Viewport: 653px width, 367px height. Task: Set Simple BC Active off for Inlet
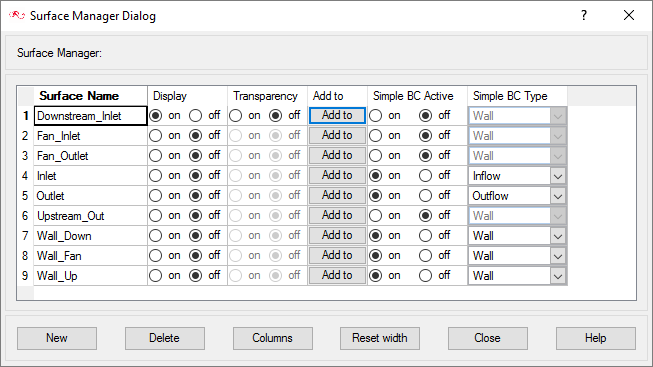[425, 175]
